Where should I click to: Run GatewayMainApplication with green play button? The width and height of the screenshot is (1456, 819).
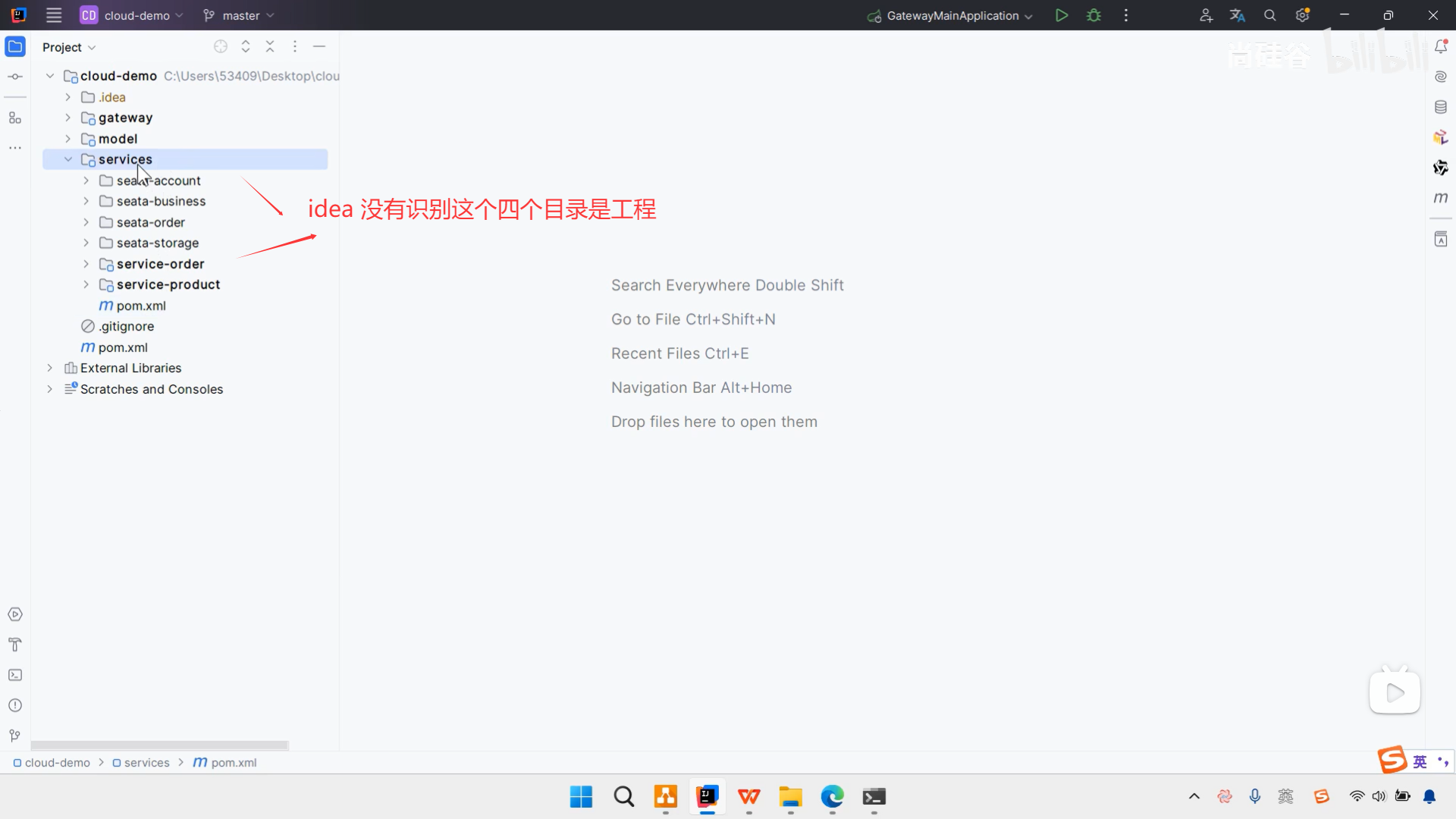1062,15
